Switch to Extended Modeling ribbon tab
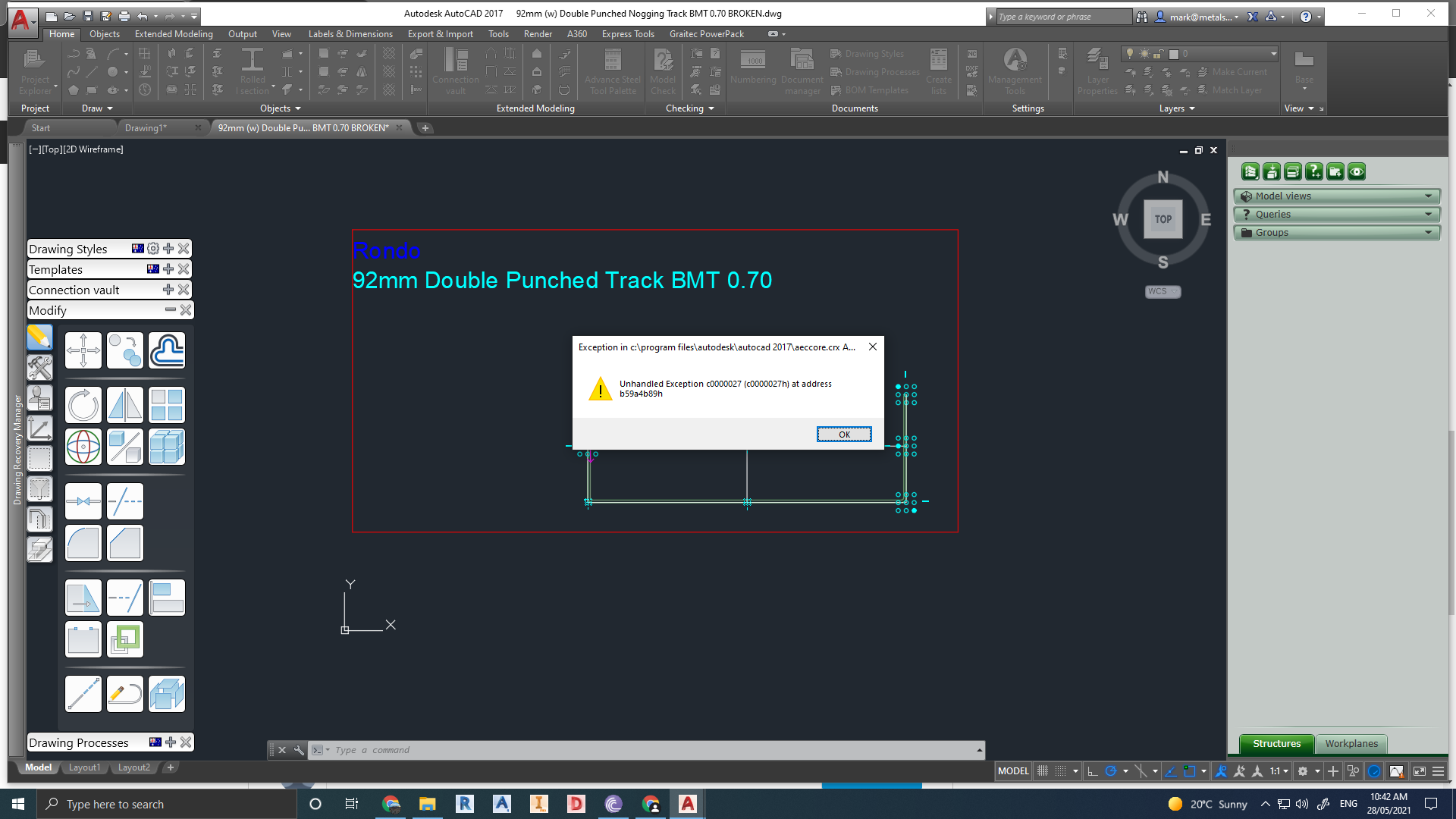Screen dimensions: 1456x819 [174, 34]
